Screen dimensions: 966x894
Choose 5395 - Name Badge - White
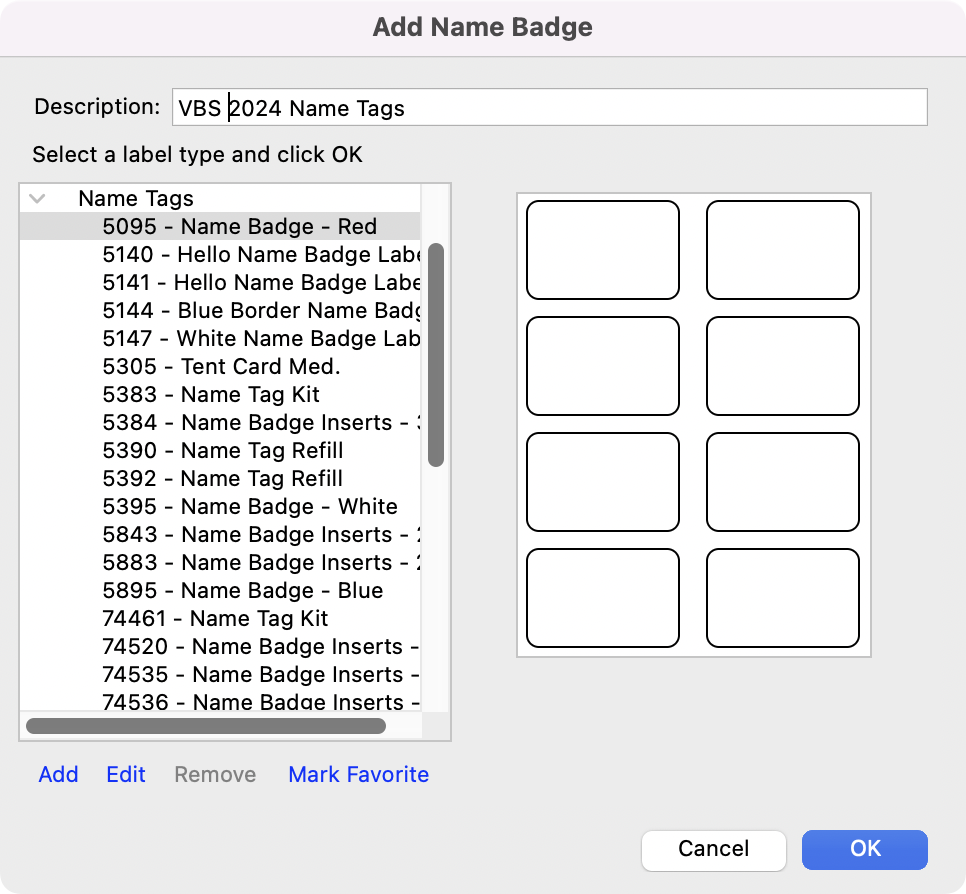pos(250,506)
